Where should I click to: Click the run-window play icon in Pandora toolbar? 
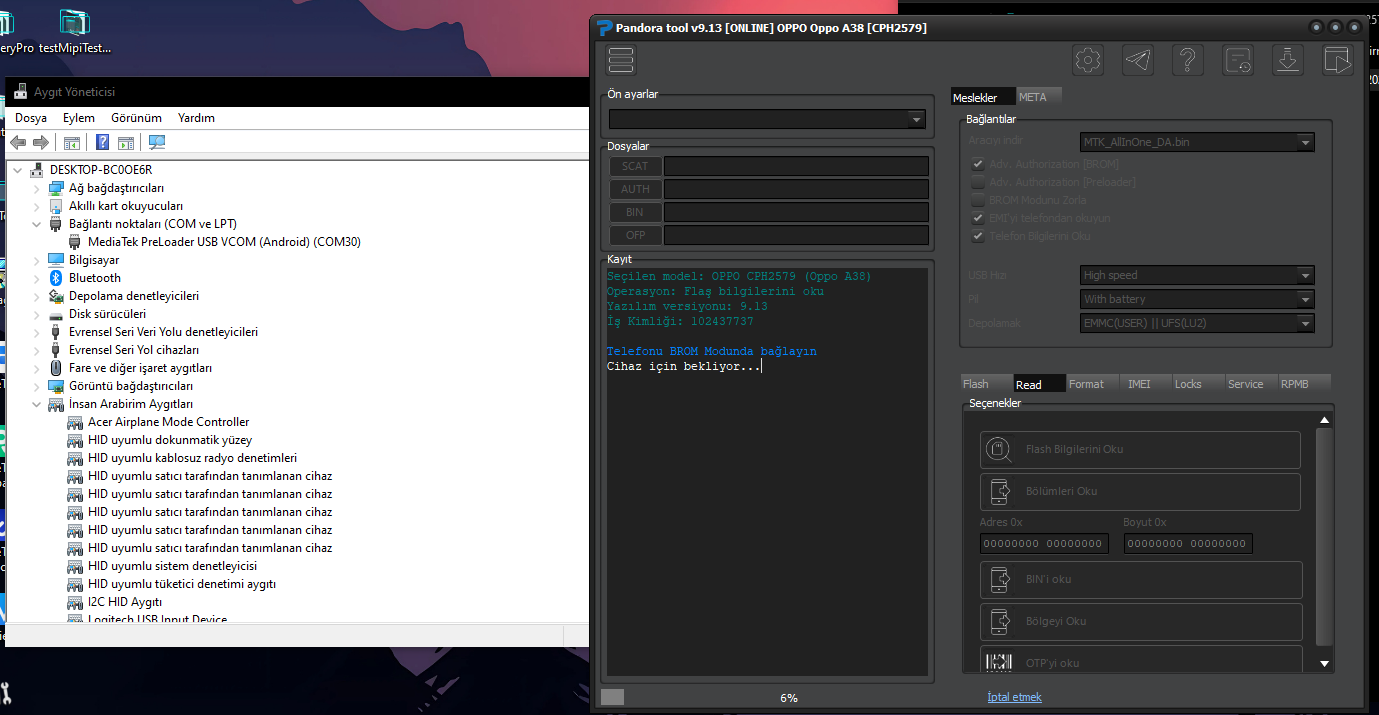pos(1337,60)
